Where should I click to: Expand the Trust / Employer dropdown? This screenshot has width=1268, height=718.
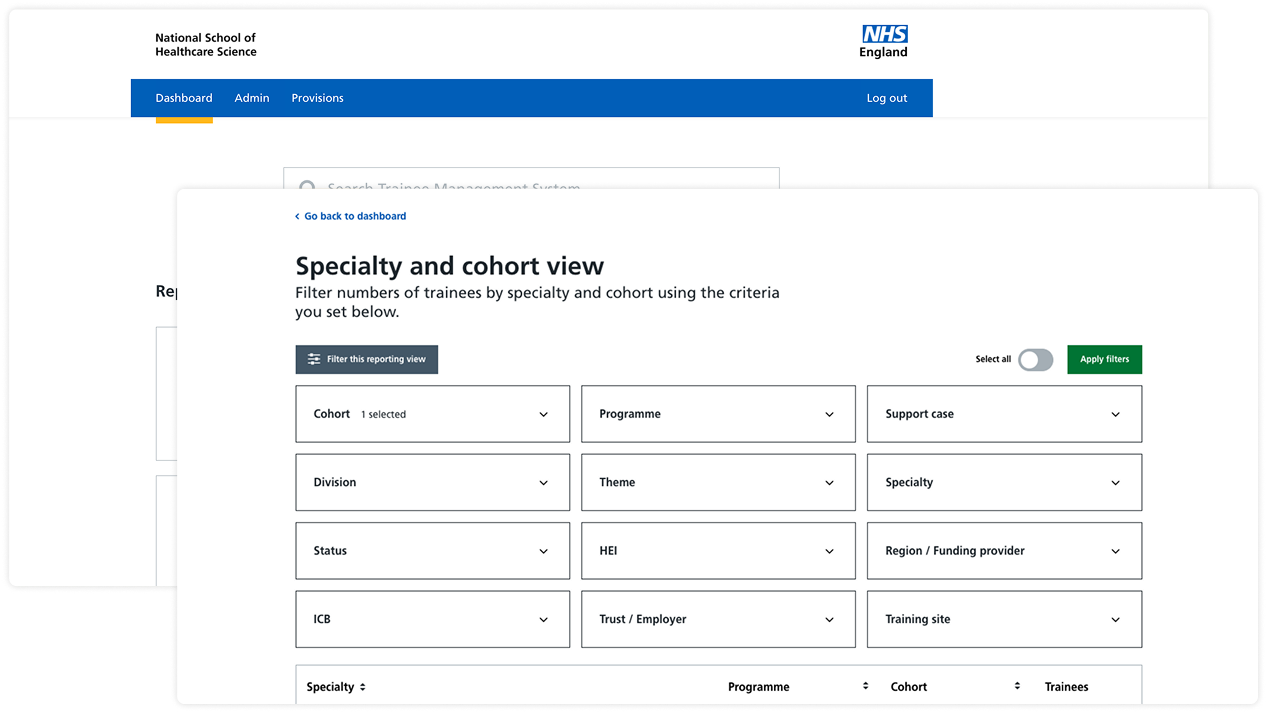[x=718, y=619]
